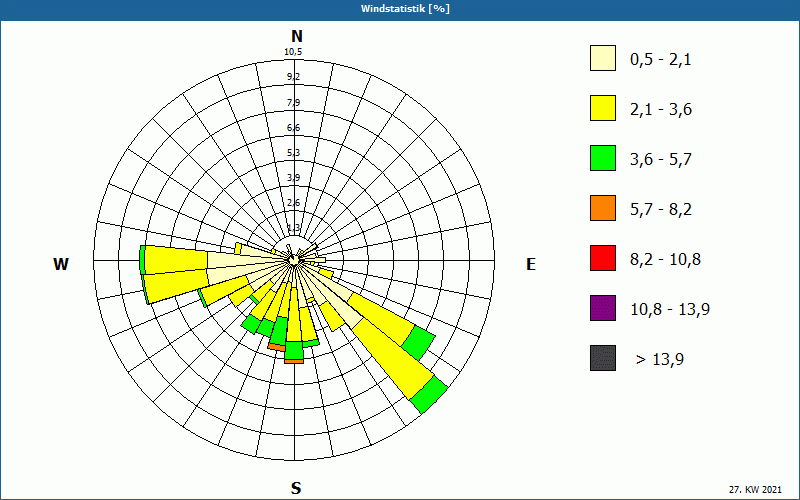The width and height of the screenshot is (800, 500).
Task: Click the orange tip of the south bar
Action: (x=294, y=361)
